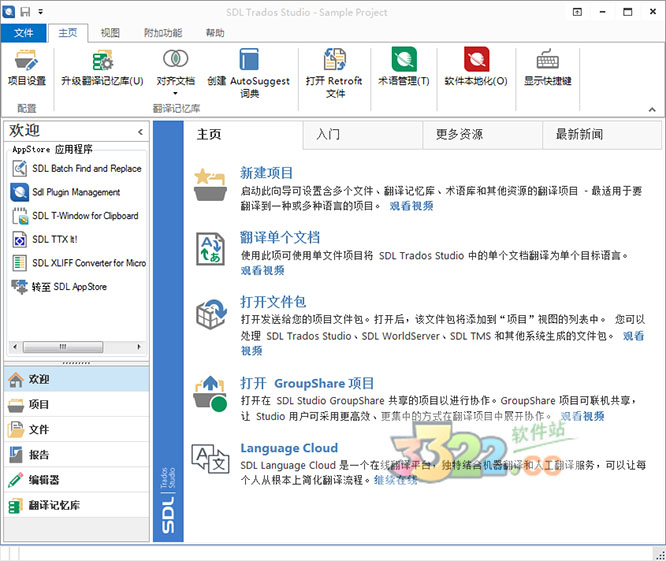
Task: Click Open Retrofit file (打开 Retrofit 文件) icon
Action: (335, 59)
